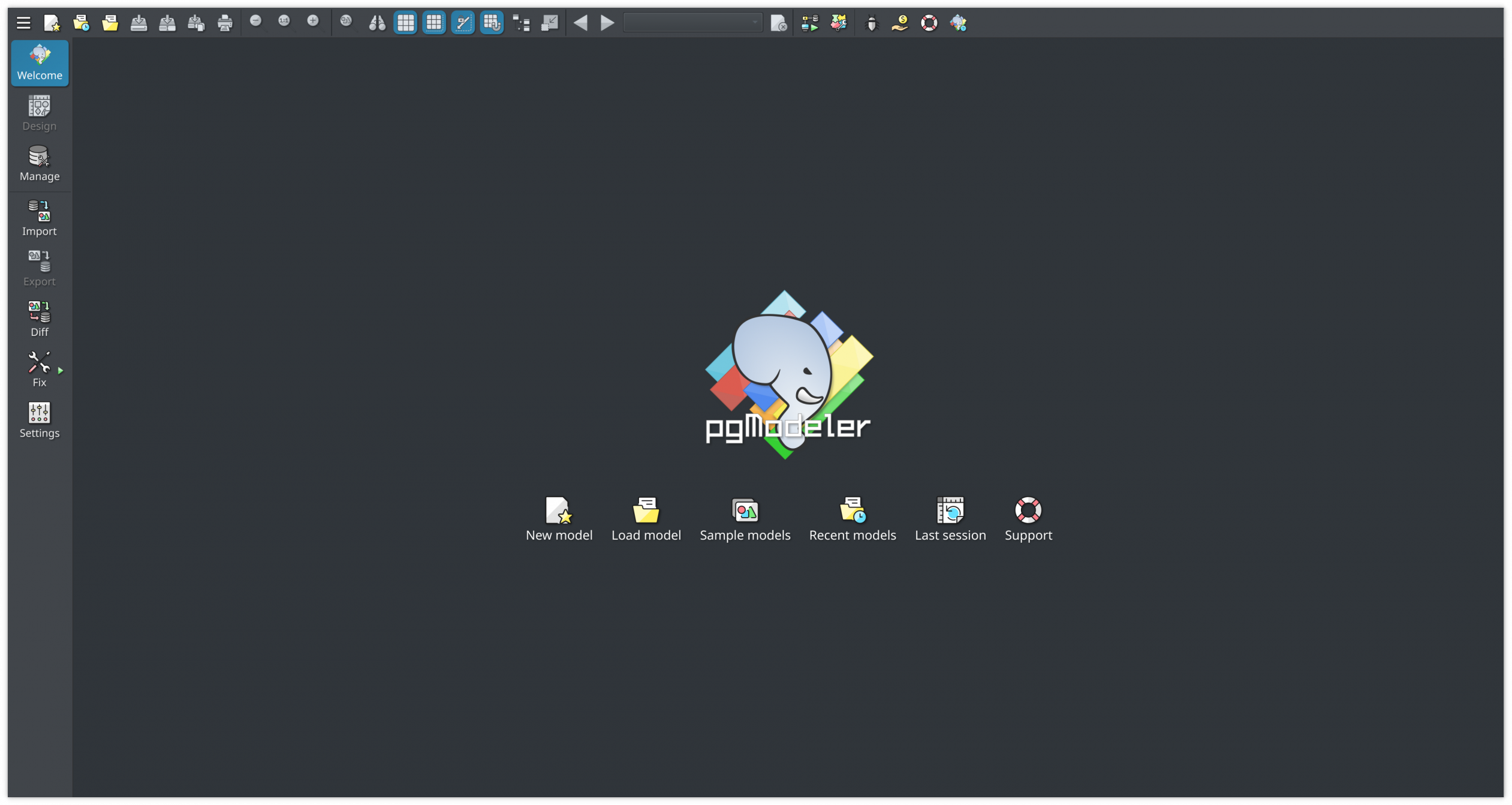
Task: Click the zoom in magnifier icon
Action: coord(314,22)
